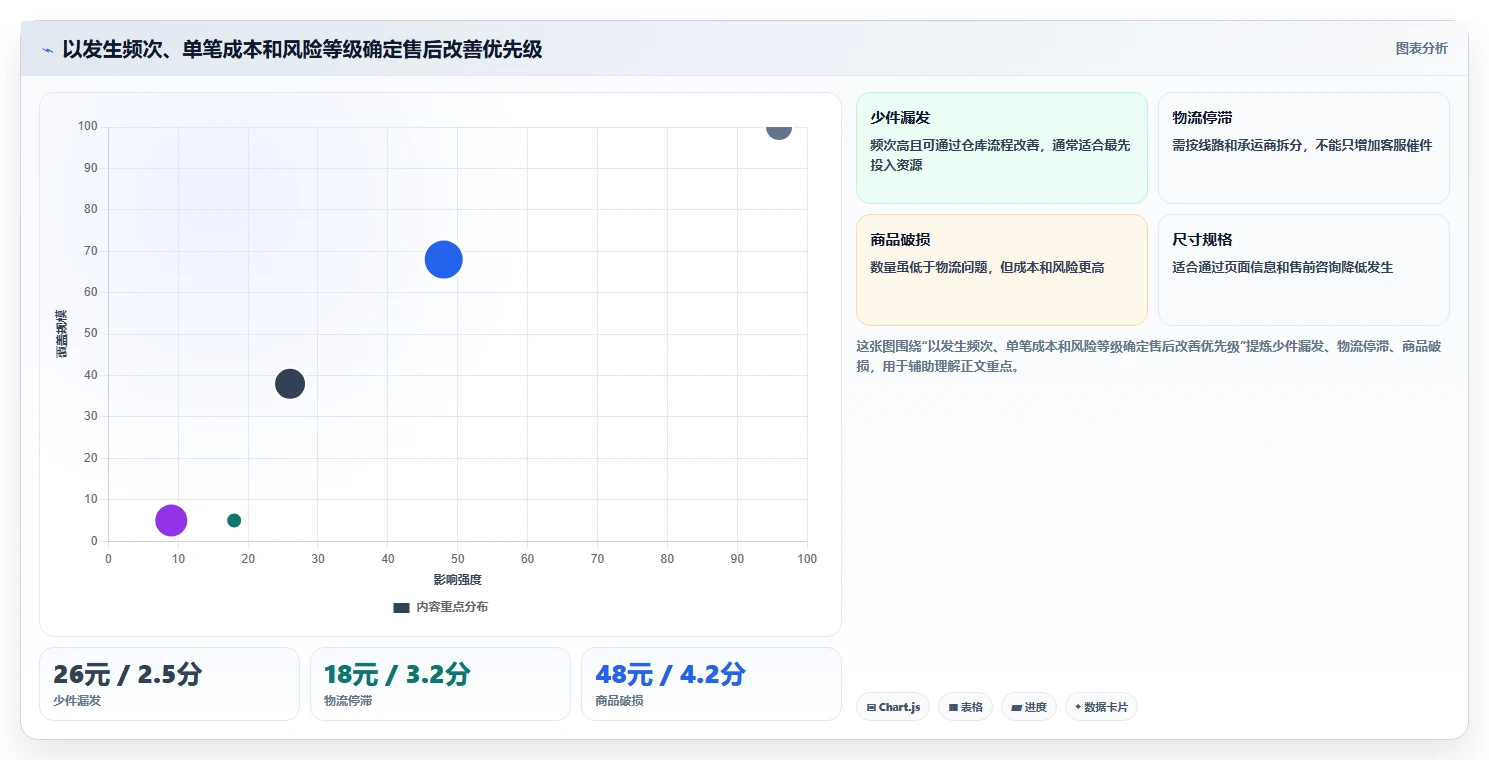Screen dimensions: 1489x760
Task: Open the 尺寸规格 description card
Action: [1303, 270]
